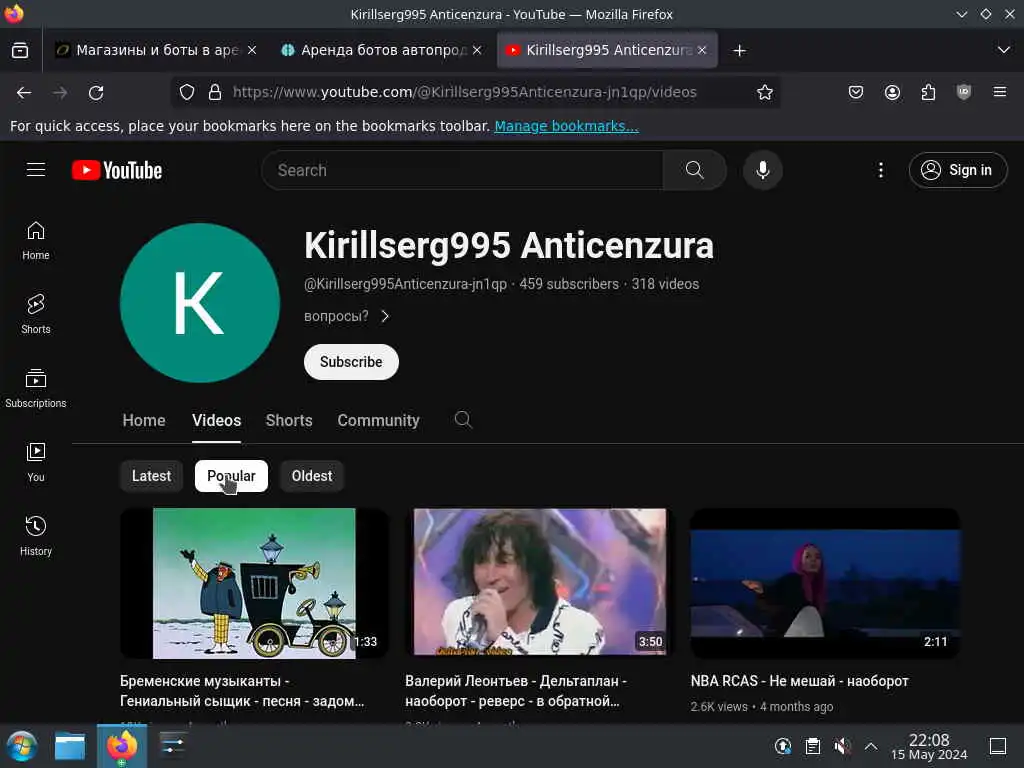Image resolution: width=1024 pixels, height=768 pixels.
Task: Play the NBA RCAS video thumbnail
Action: [x=825, y=583]
